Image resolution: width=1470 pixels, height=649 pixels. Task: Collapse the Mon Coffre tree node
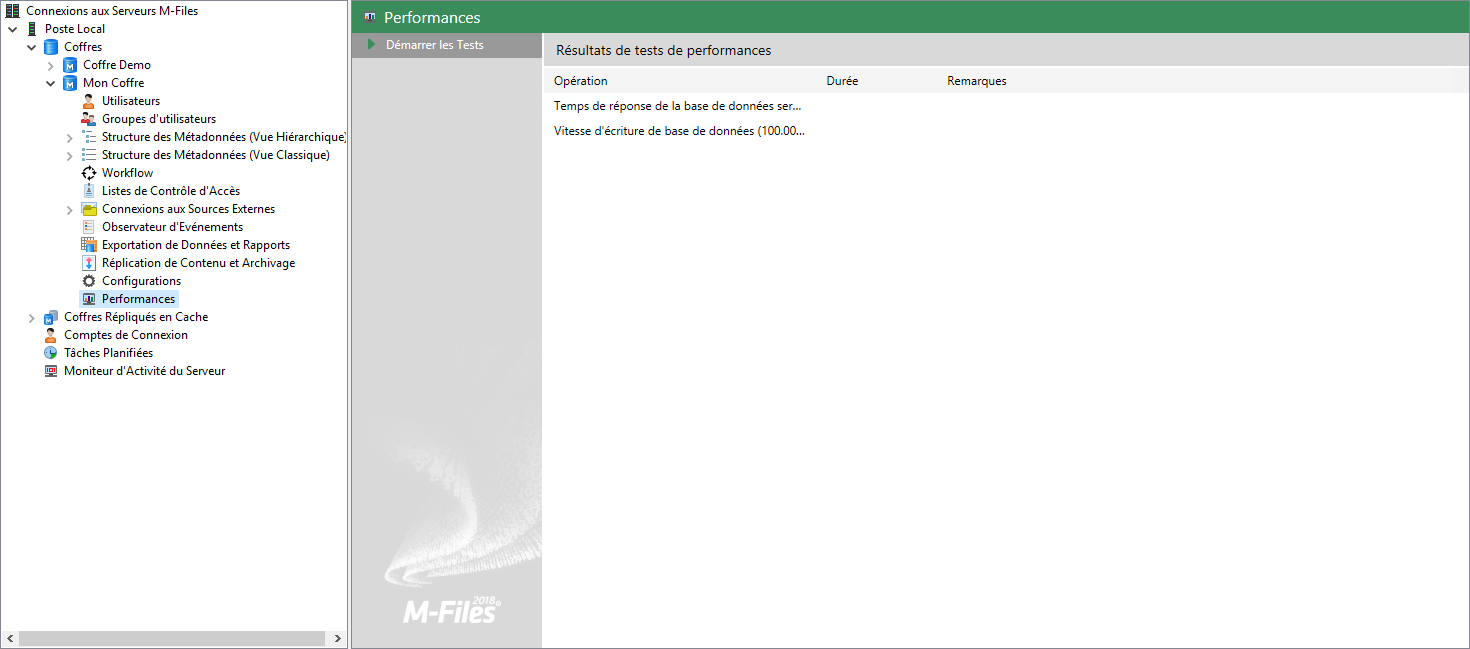51,83
